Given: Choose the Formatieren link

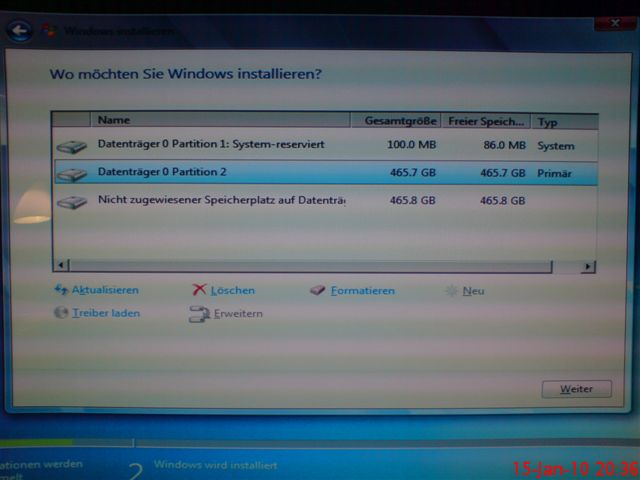Looking at the screenshot, I should [362, 291].
